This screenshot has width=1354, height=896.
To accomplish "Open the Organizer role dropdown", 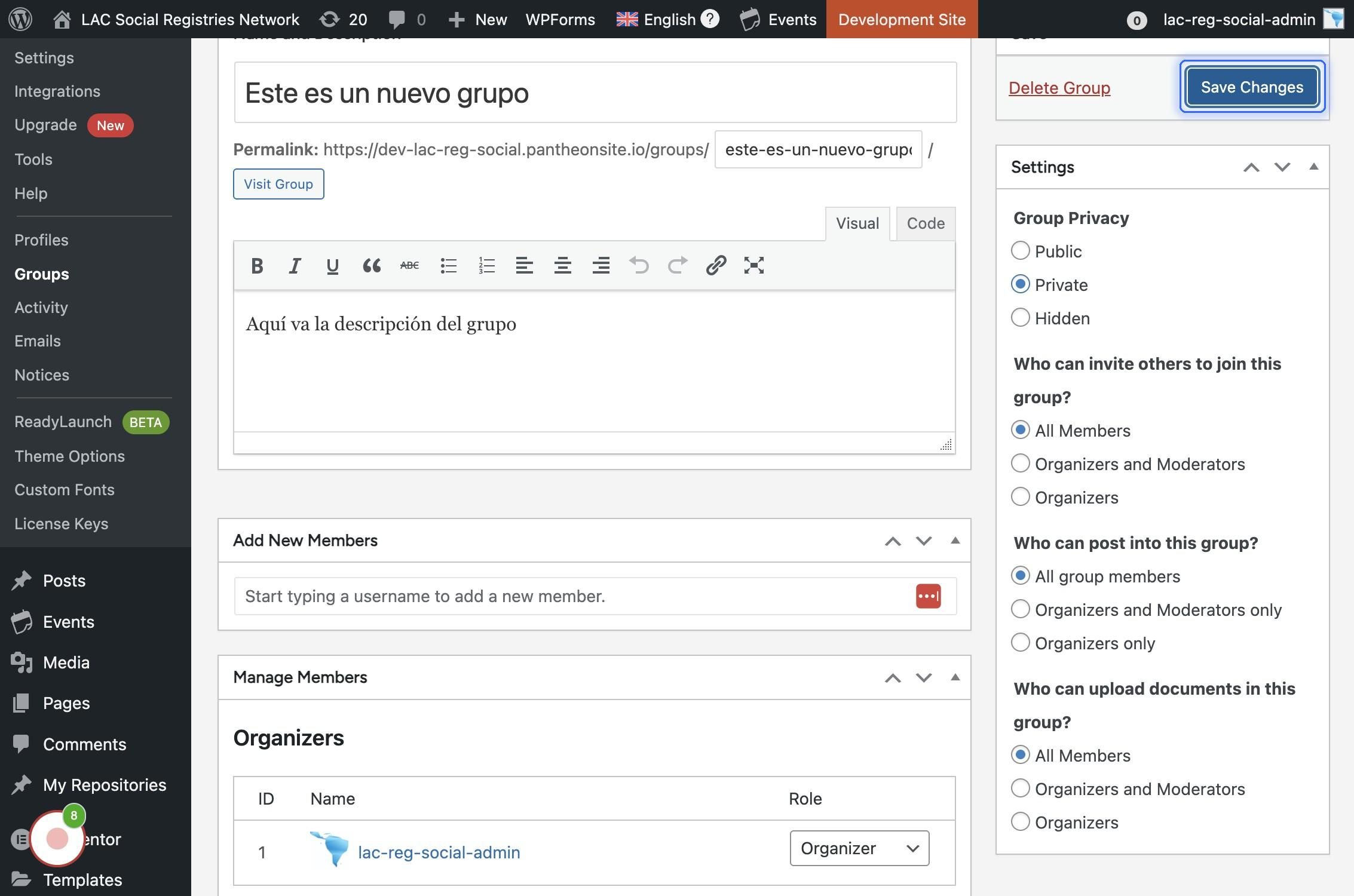I will click(x=859, y=848).
